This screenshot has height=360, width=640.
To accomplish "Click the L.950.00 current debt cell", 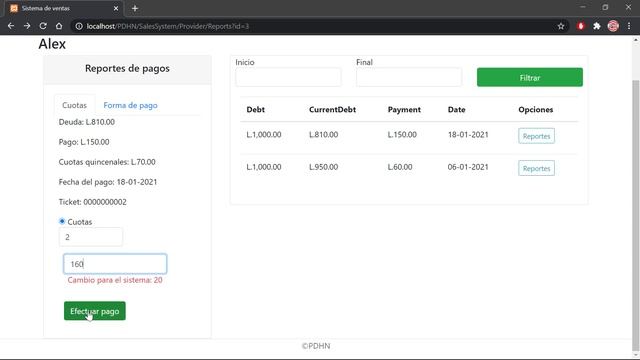I will (323, 167).
